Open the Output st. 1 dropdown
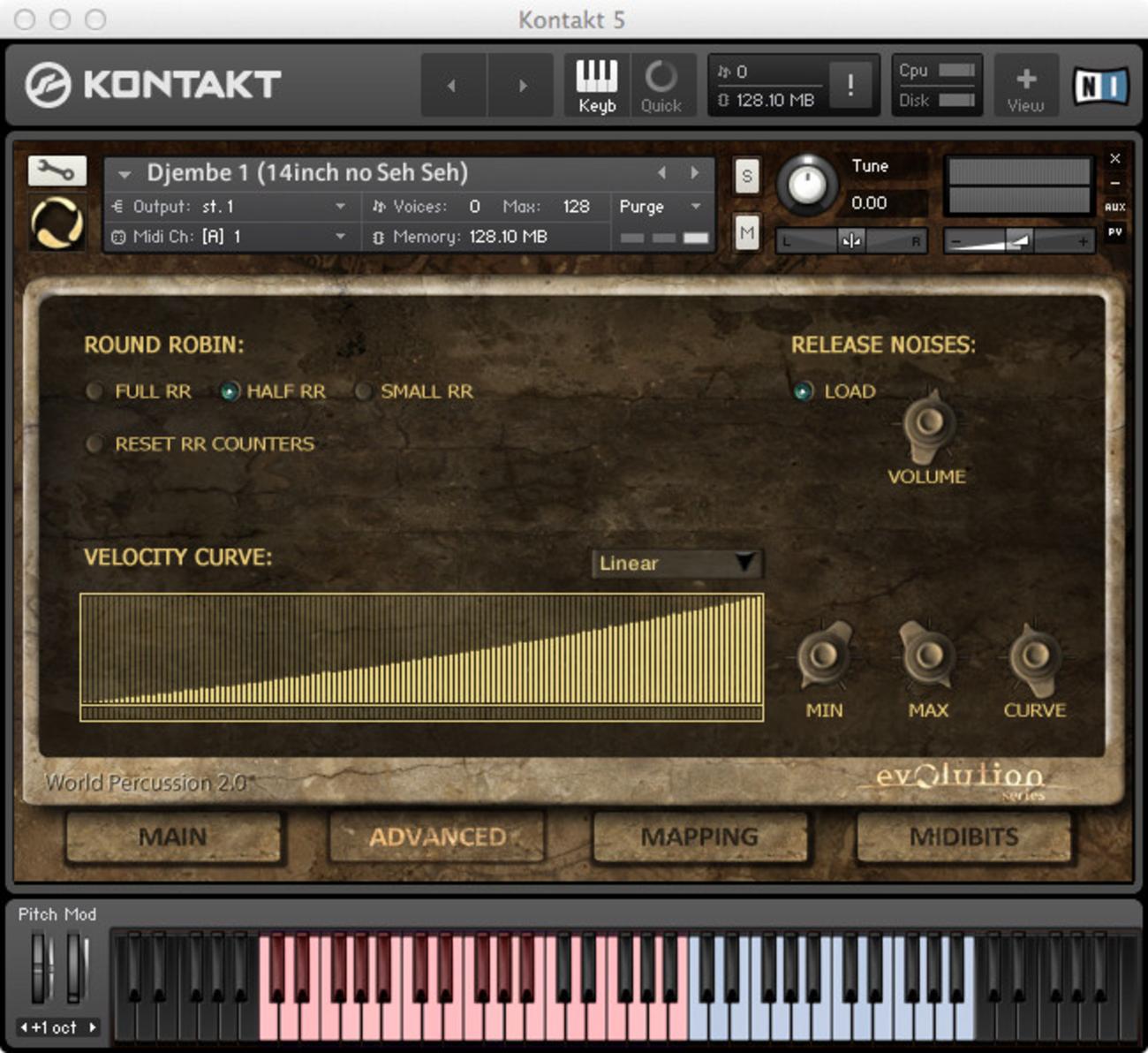 [341, 206]
